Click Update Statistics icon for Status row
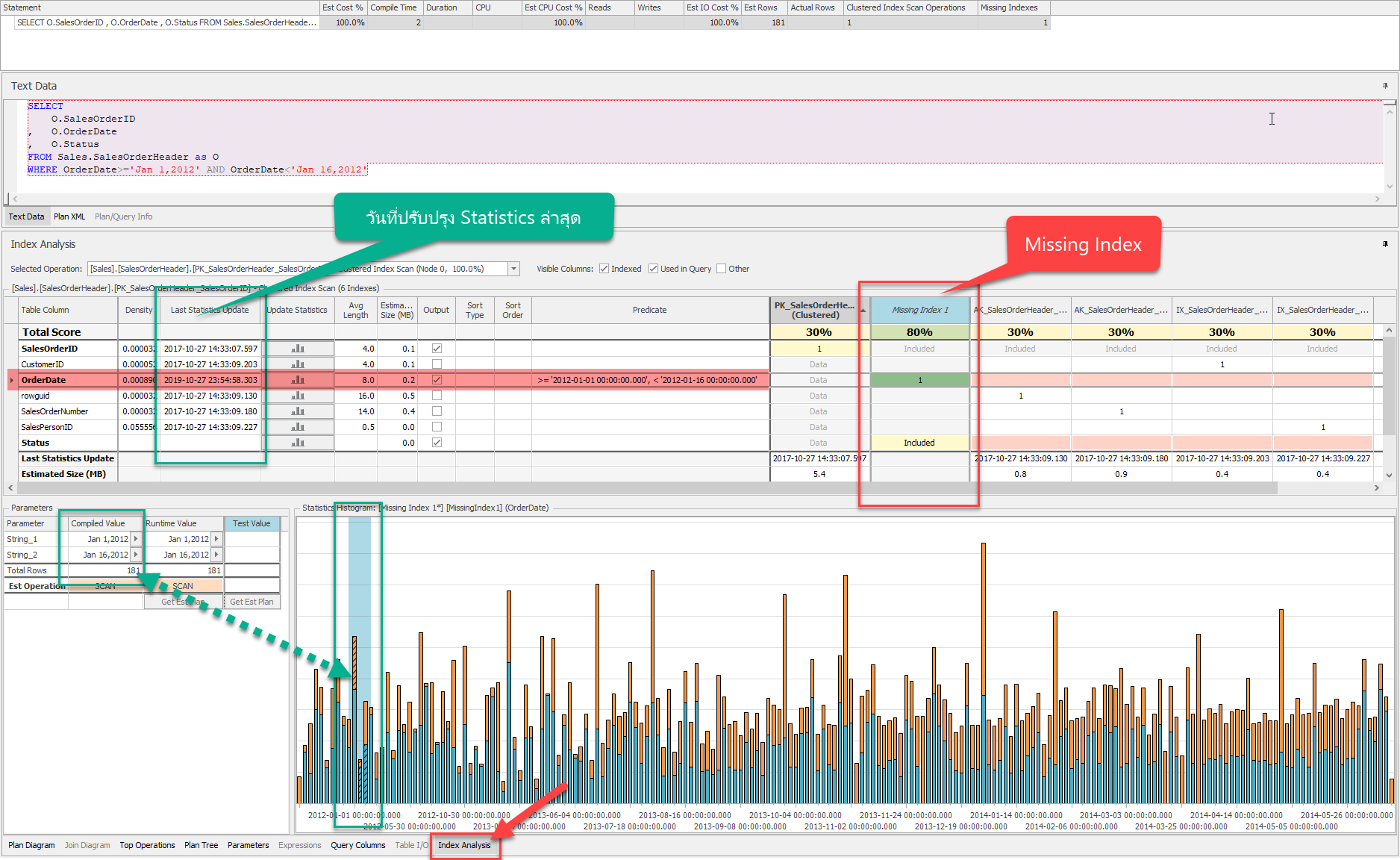 298,443
